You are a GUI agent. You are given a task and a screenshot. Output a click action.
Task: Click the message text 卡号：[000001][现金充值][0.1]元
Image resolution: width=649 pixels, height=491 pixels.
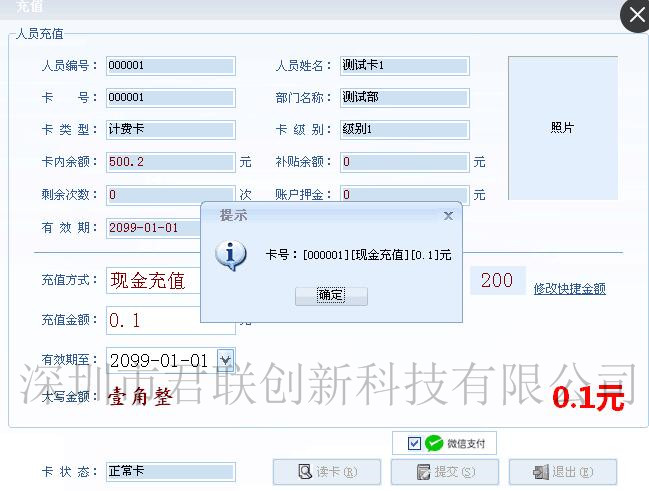pos(358,255)
